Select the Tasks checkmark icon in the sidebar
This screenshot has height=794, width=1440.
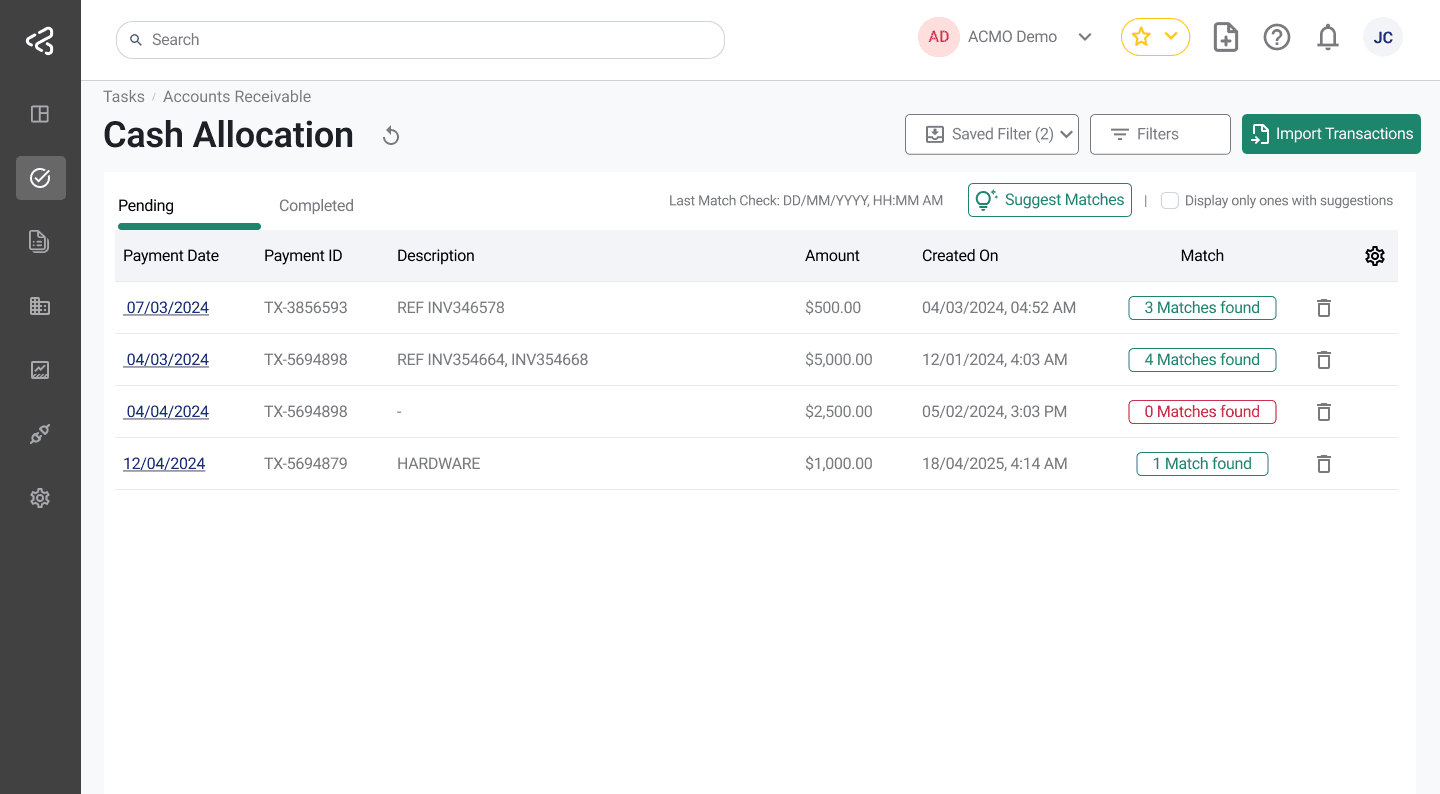pyautogui.click(x=40, y=178)
